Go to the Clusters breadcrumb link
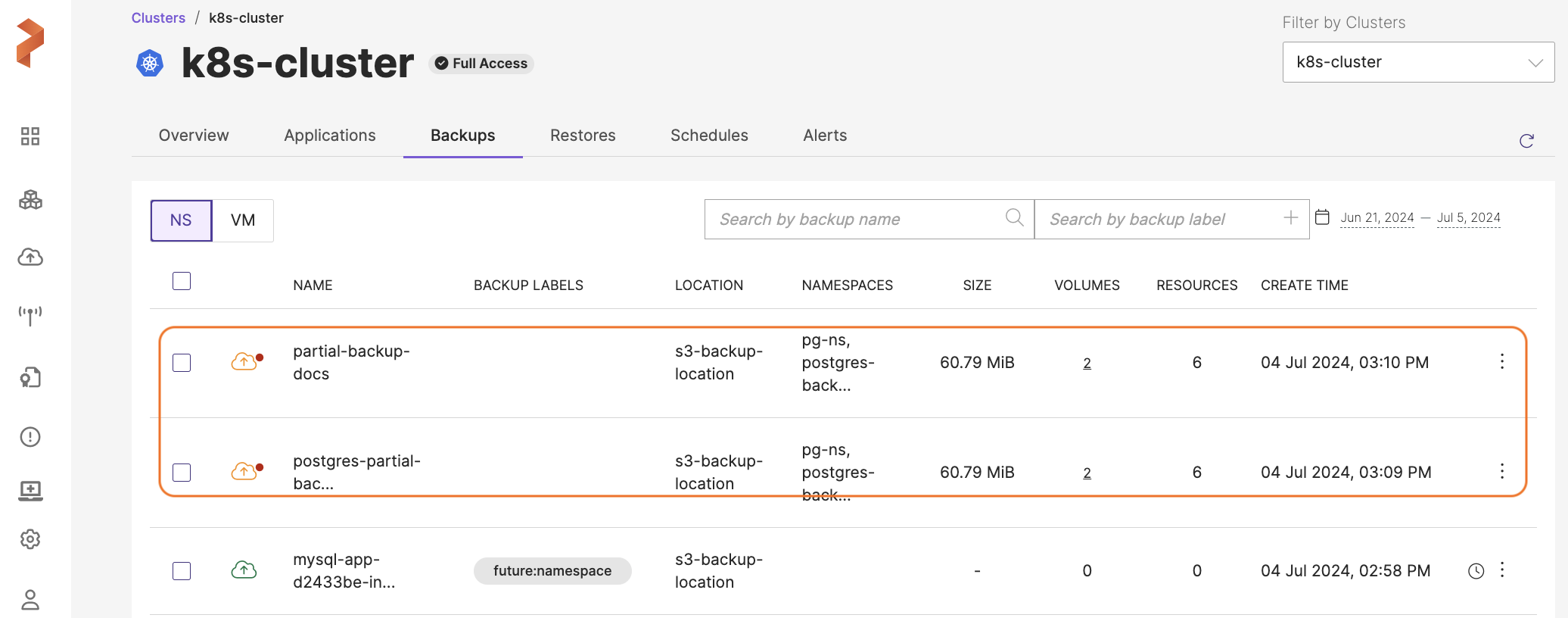Screen dimensions: 1568x618 158,18
